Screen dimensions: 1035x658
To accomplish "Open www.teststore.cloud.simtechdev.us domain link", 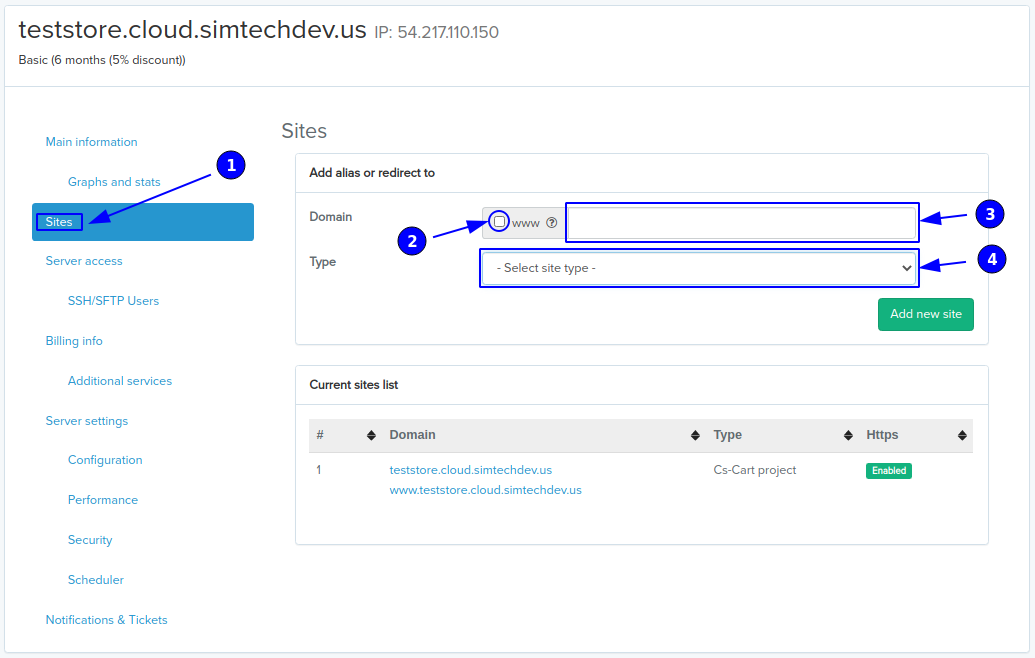I will (x=485, y=490).
